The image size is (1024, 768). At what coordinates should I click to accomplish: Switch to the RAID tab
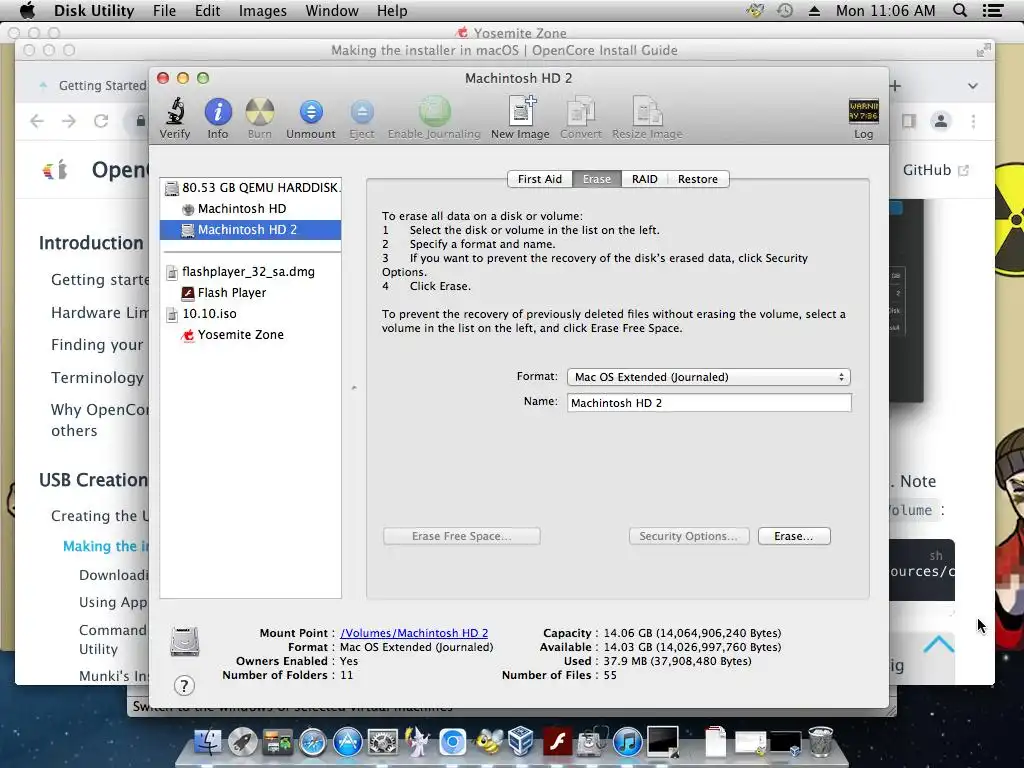click(x=645, y=179)
